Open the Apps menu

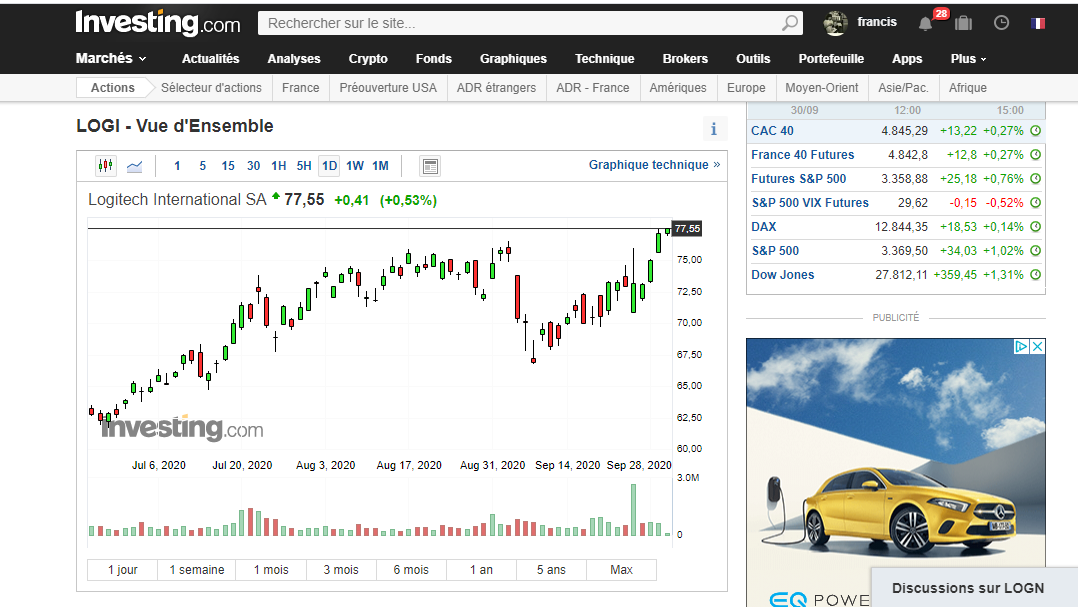[x=907, y=59]
